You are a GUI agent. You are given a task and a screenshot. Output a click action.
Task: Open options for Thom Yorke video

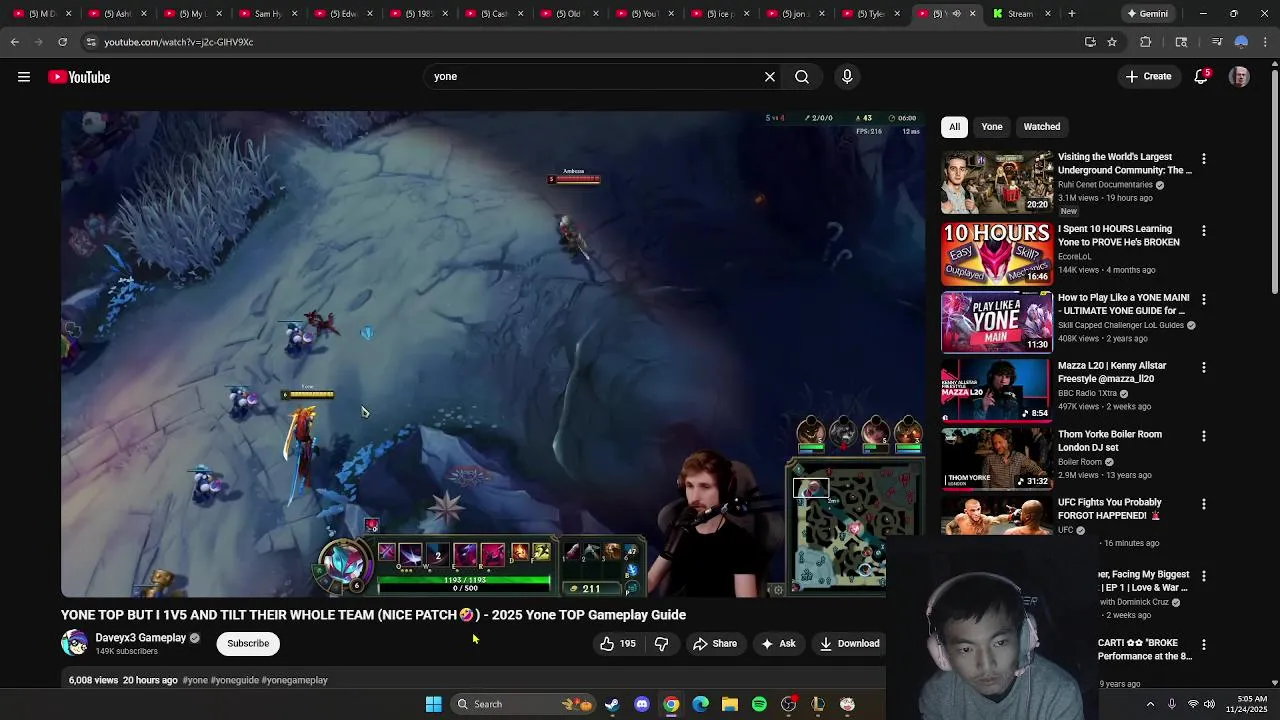(1203, 436)
